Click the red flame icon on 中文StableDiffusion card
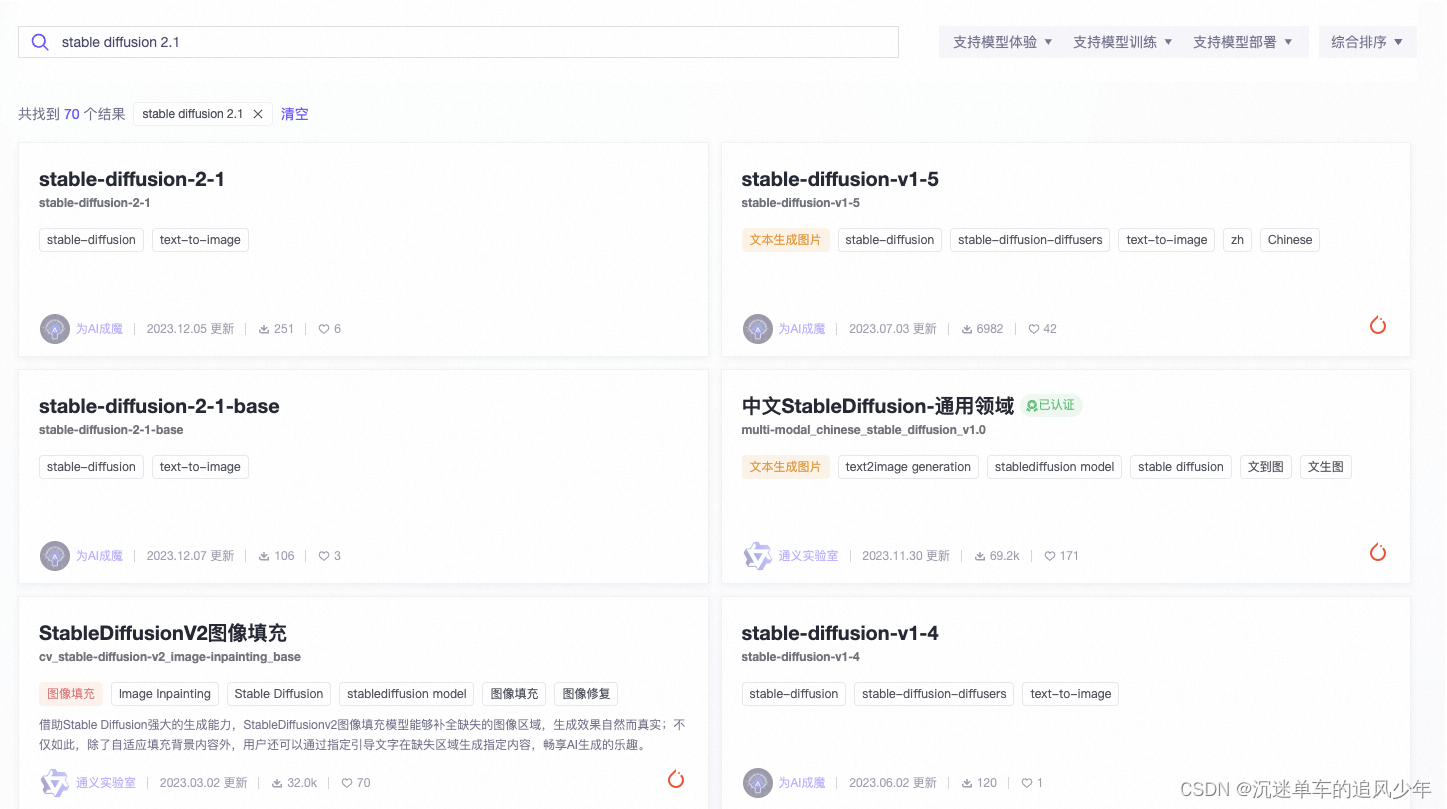 pyautogui.click(x=1378, y=552)
